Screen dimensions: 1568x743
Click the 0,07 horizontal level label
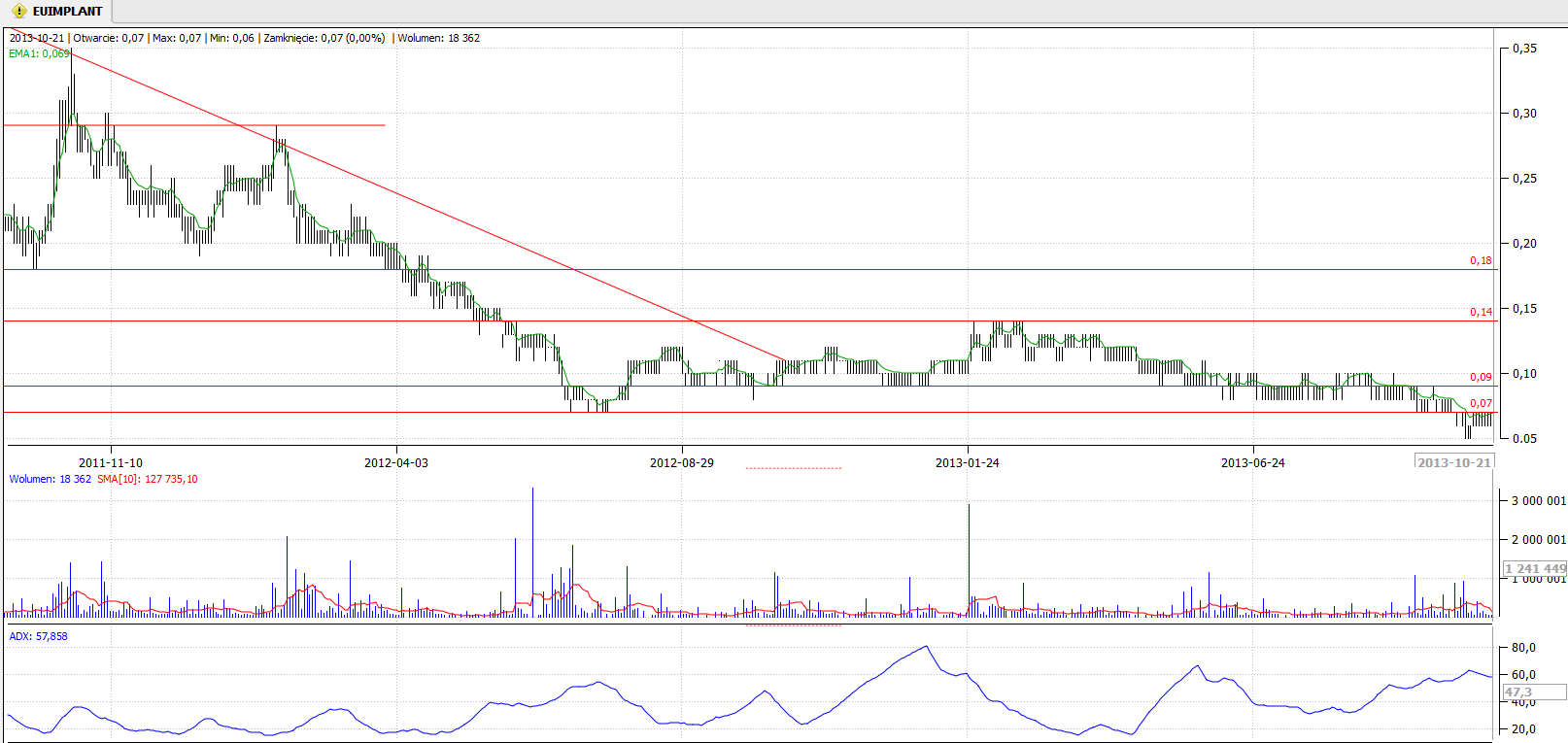(1481, 403)
